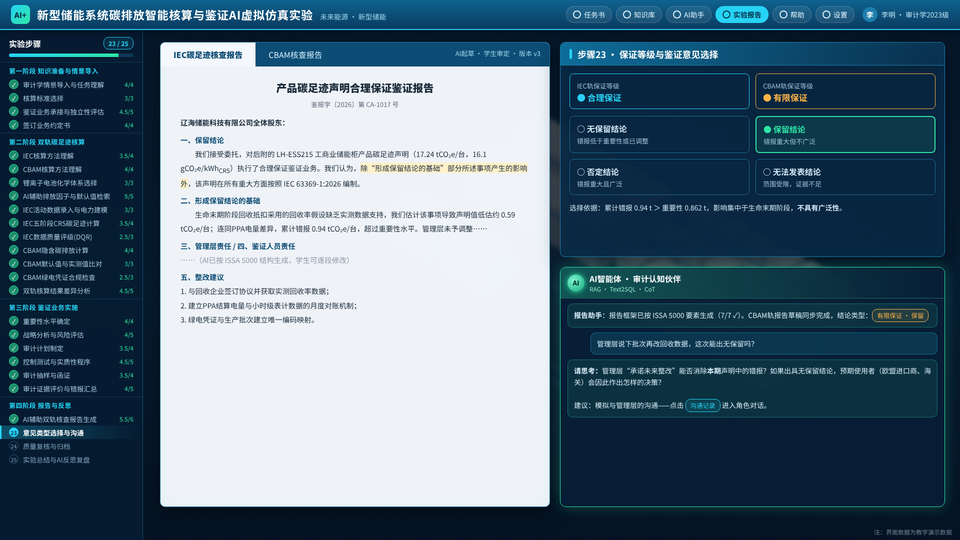Click check icon beside 双轨核算结果差异分析
The image size is (960, 540).
coord(13,290)
